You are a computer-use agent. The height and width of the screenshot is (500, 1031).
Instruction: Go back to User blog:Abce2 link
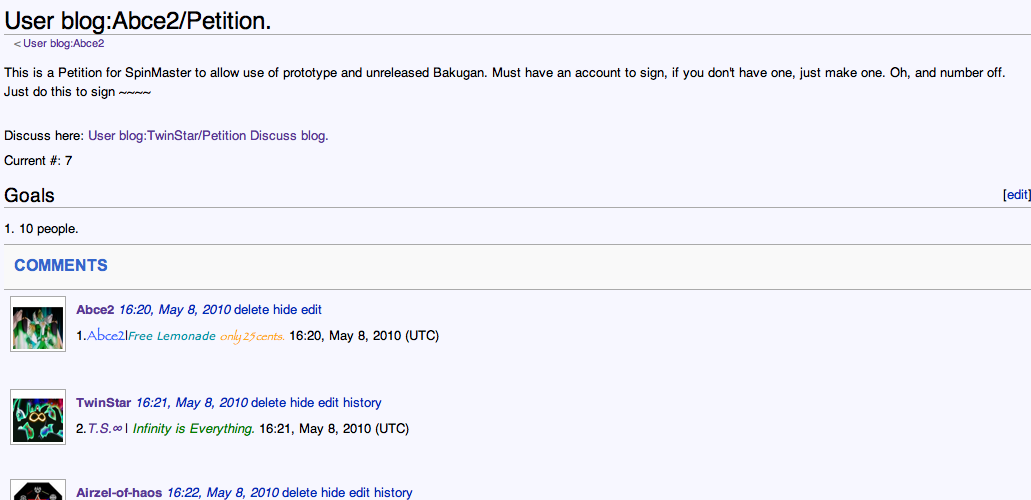tap(63, 44)
